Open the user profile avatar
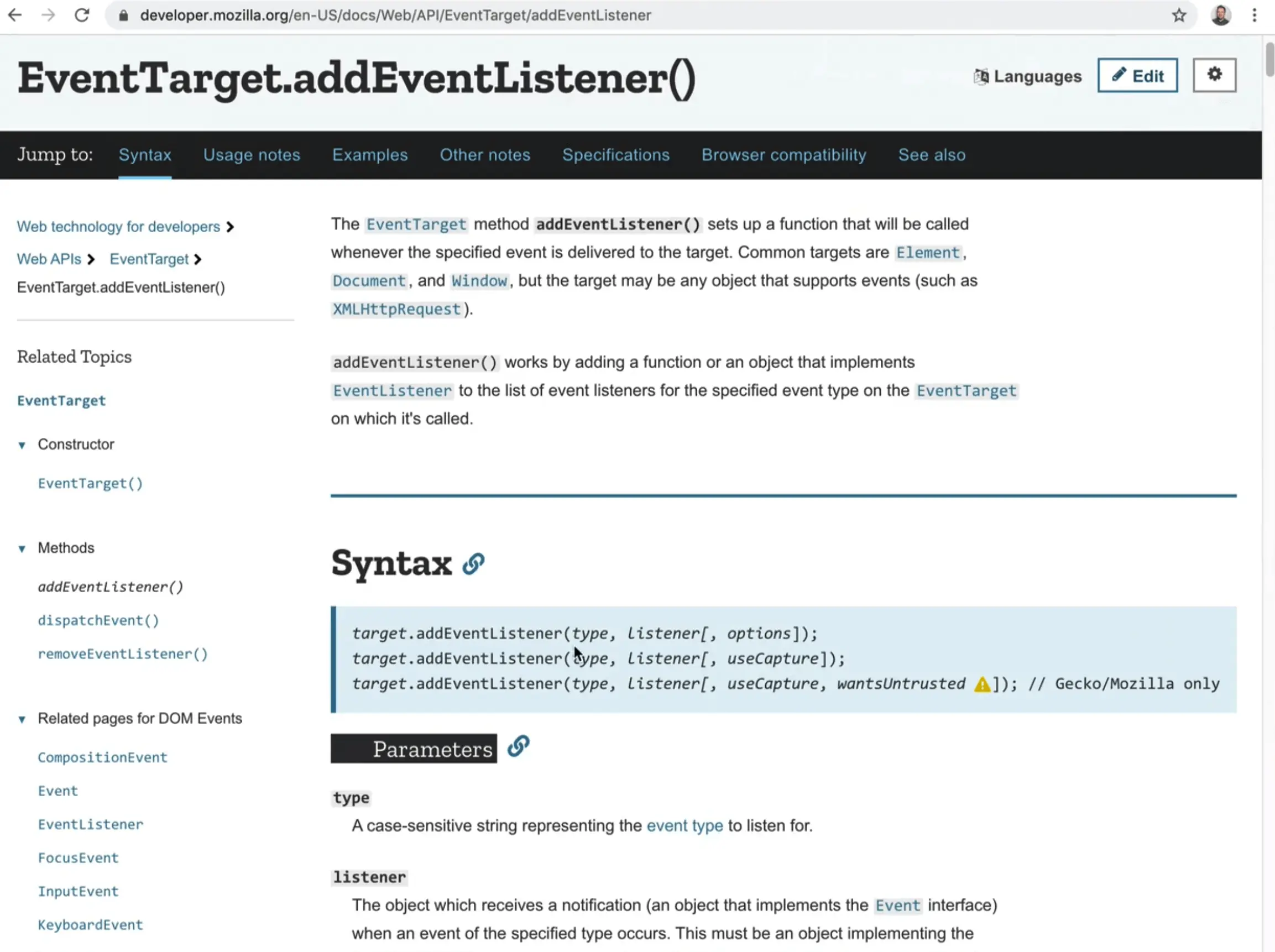The height and width of the screenshot is (952, 1275). point(1220,15)
